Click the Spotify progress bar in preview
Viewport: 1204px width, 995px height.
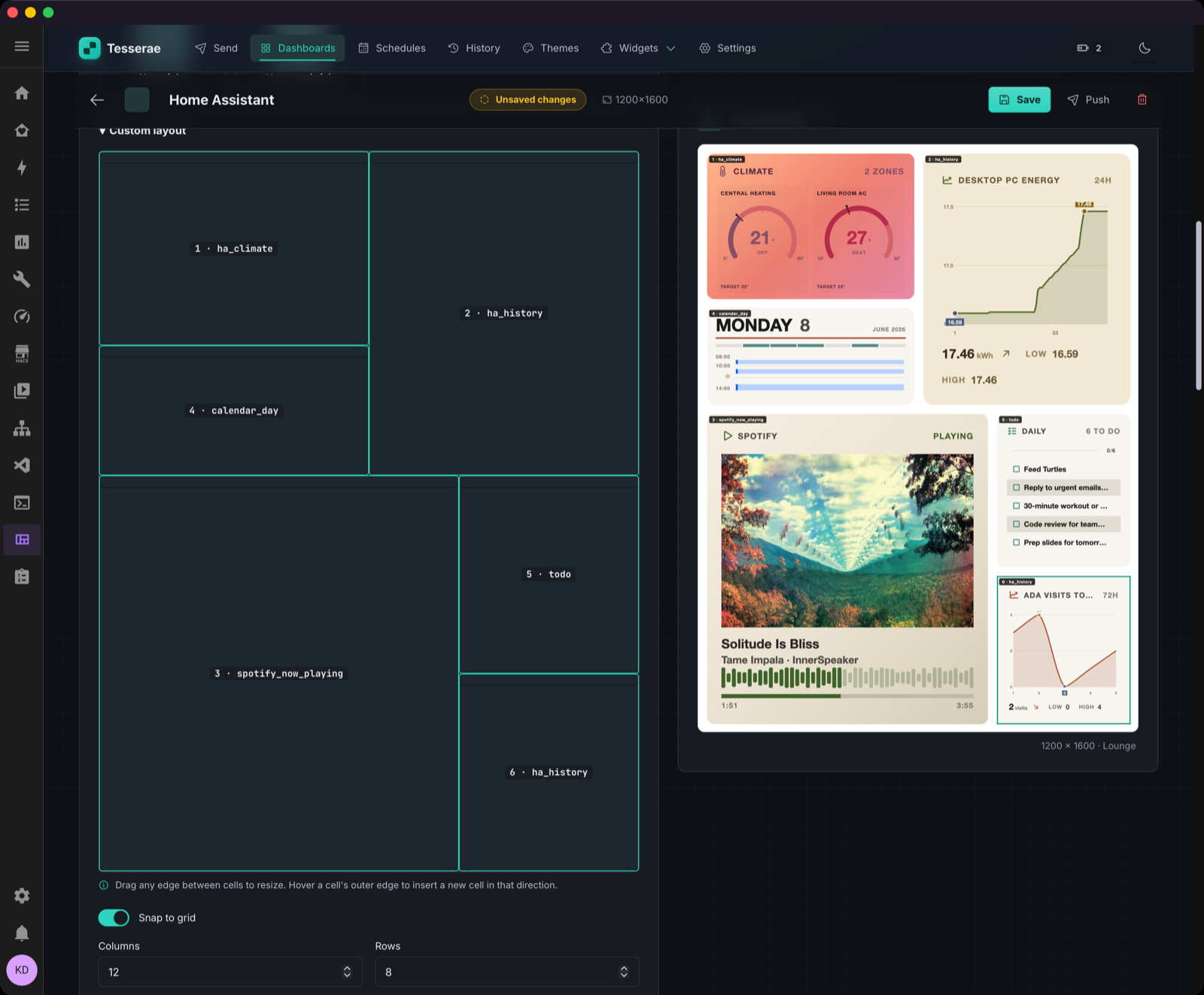click(847, 696)
